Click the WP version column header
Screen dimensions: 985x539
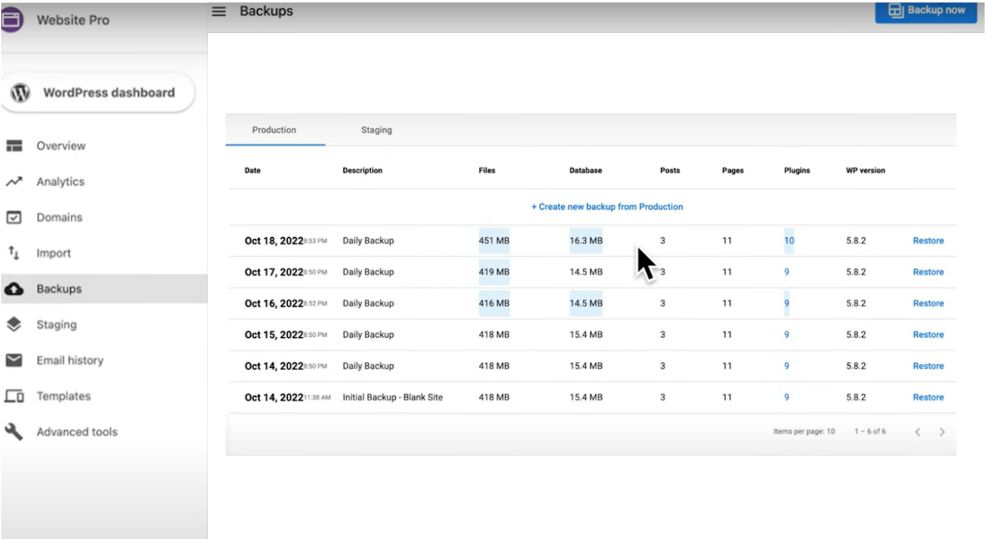866,170
